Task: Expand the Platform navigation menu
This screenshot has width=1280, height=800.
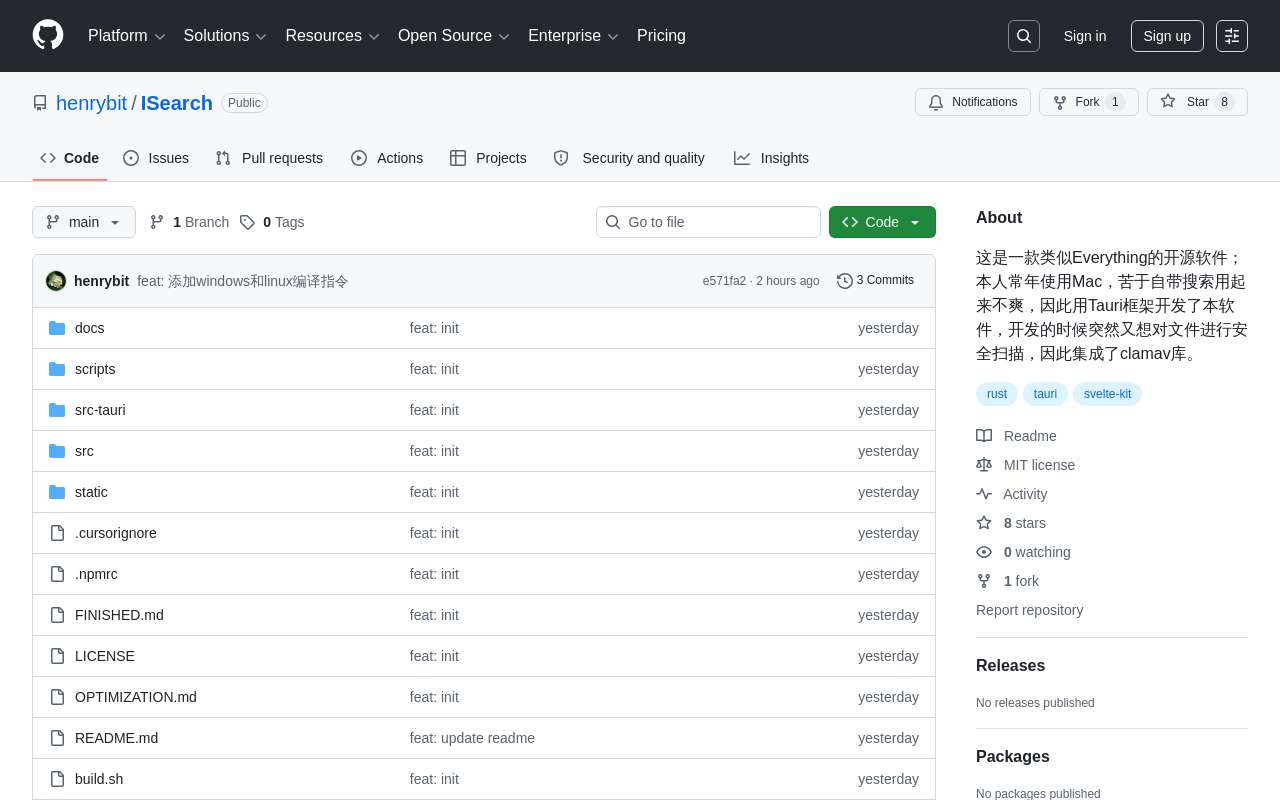Action: click(126, 36)
